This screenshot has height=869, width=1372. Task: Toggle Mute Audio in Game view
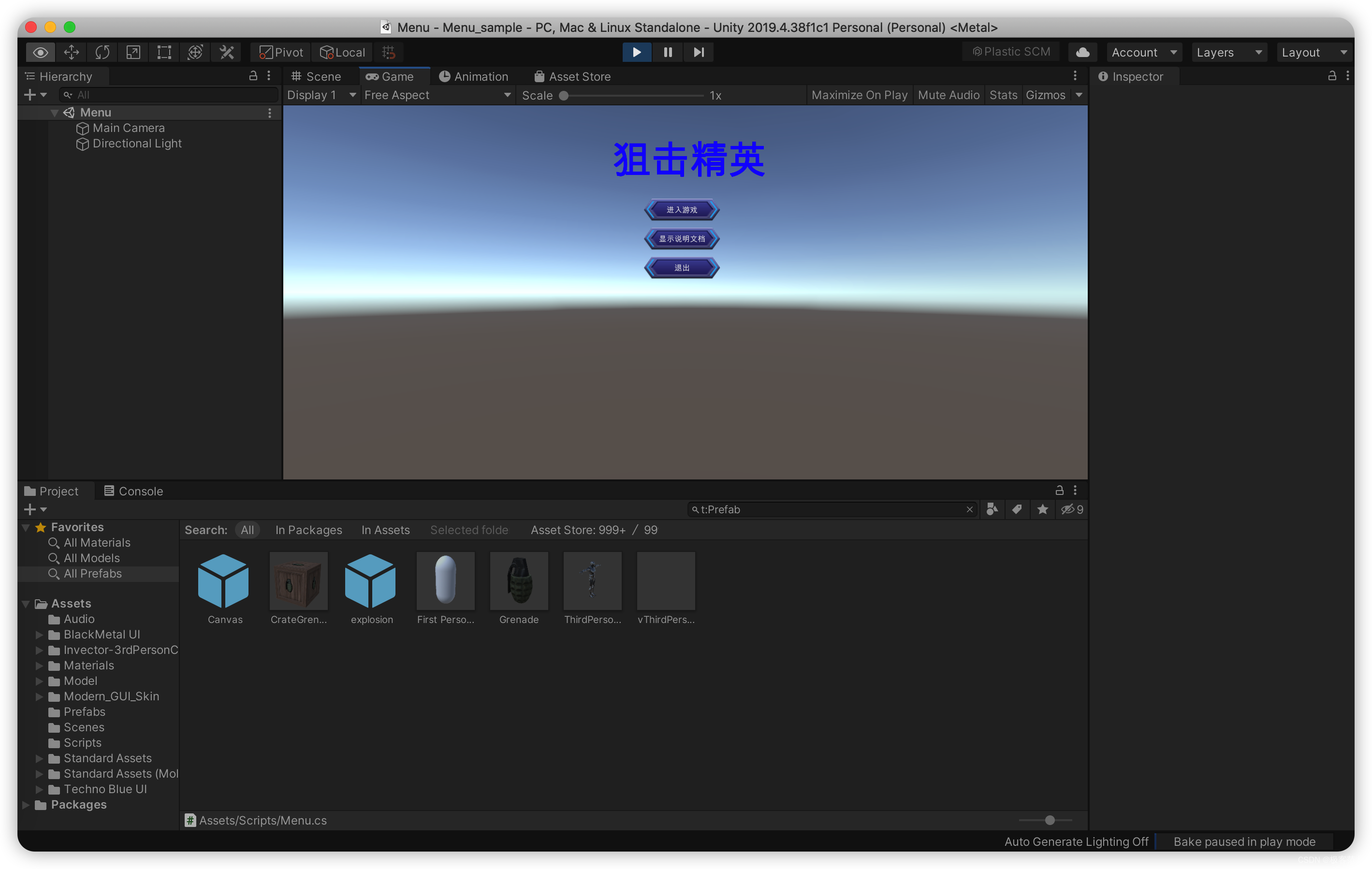(948, 95)
